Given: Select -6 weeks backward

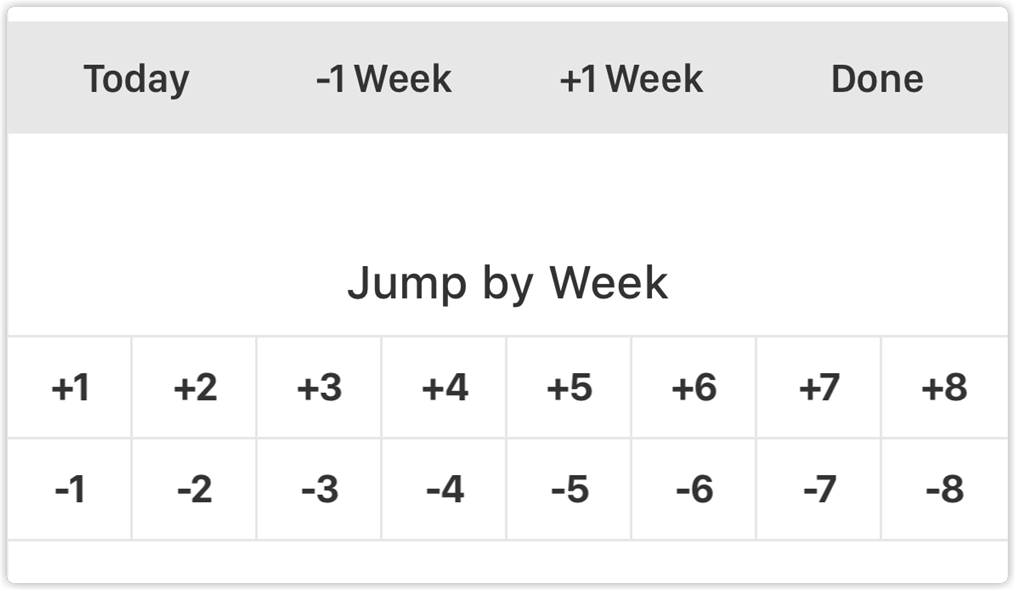Looking at the screenshot, I should (694, 490).
